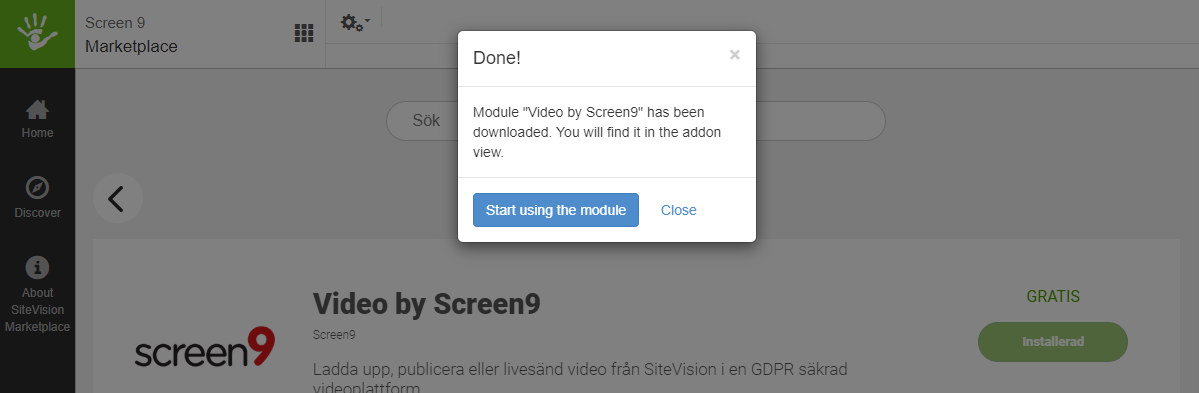Click the Screen9 vendor name
This screenshot has width=1199, height=393.
point(334,335)
